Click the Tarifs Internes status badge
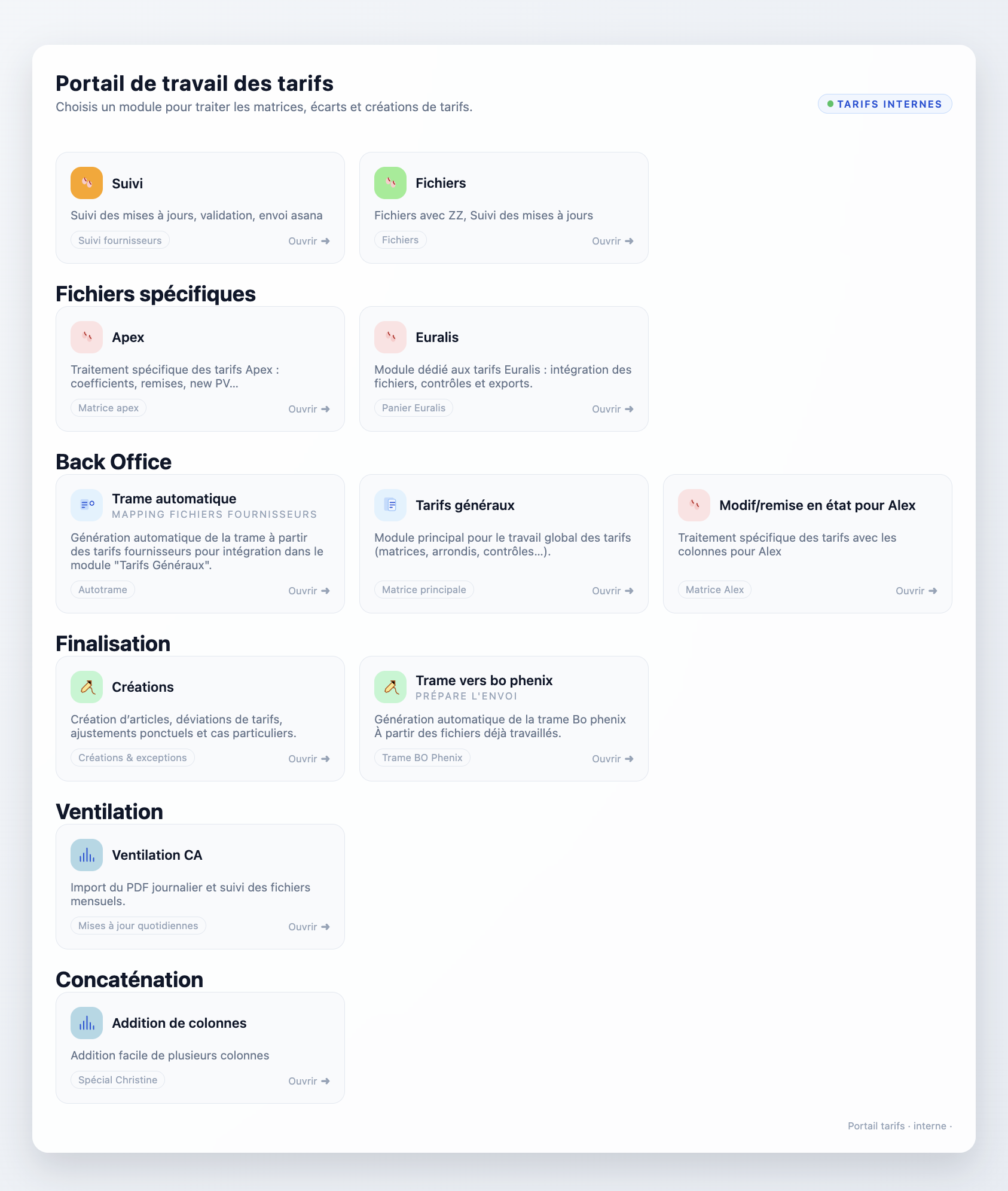The height and width of the screenshot is (1191, 1008). point(885,104)
